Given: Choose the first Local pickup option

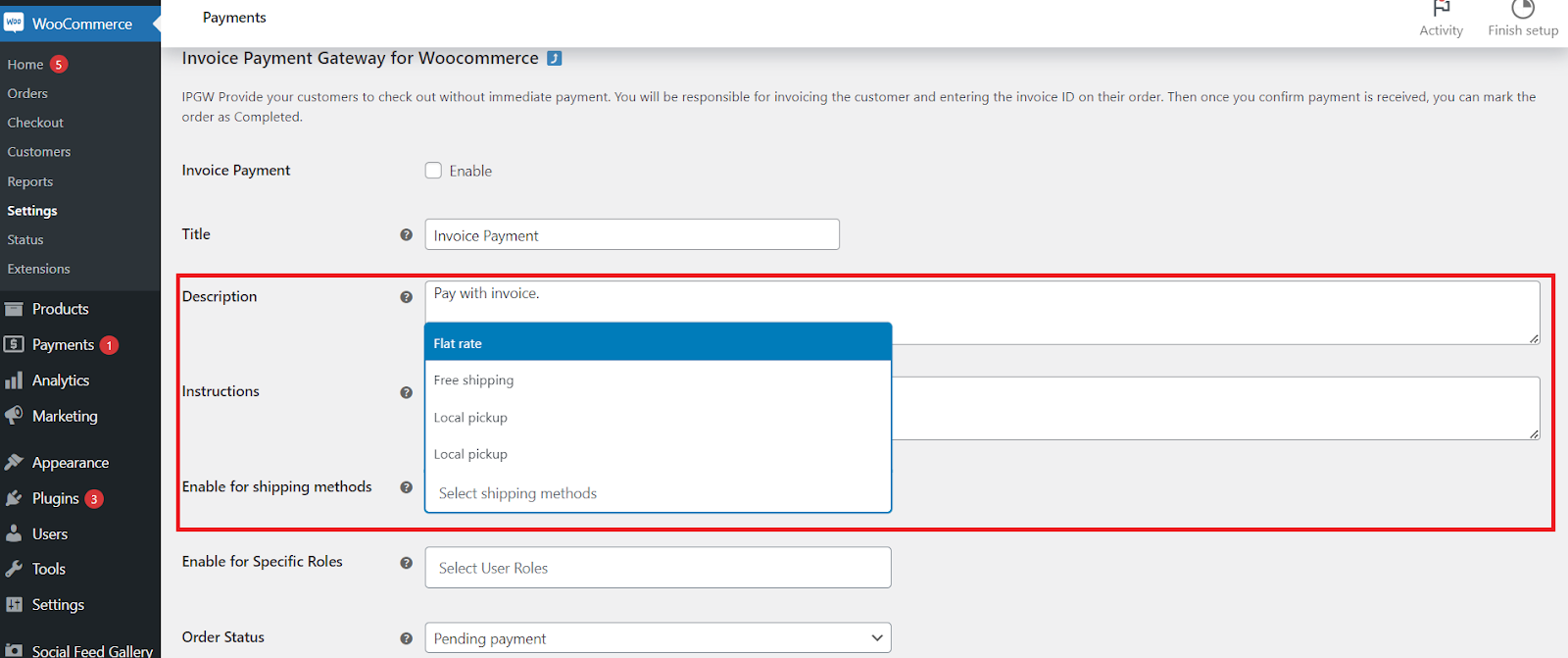Looking at the screenshot, I should 658,418.
